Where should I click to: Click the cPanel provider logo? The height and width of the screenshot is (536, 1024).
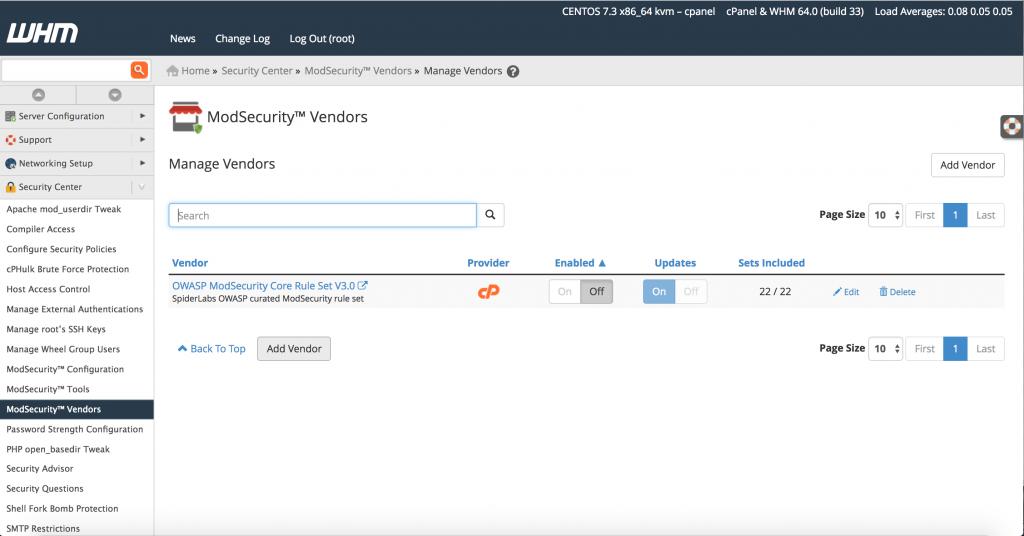pos(488,292)
